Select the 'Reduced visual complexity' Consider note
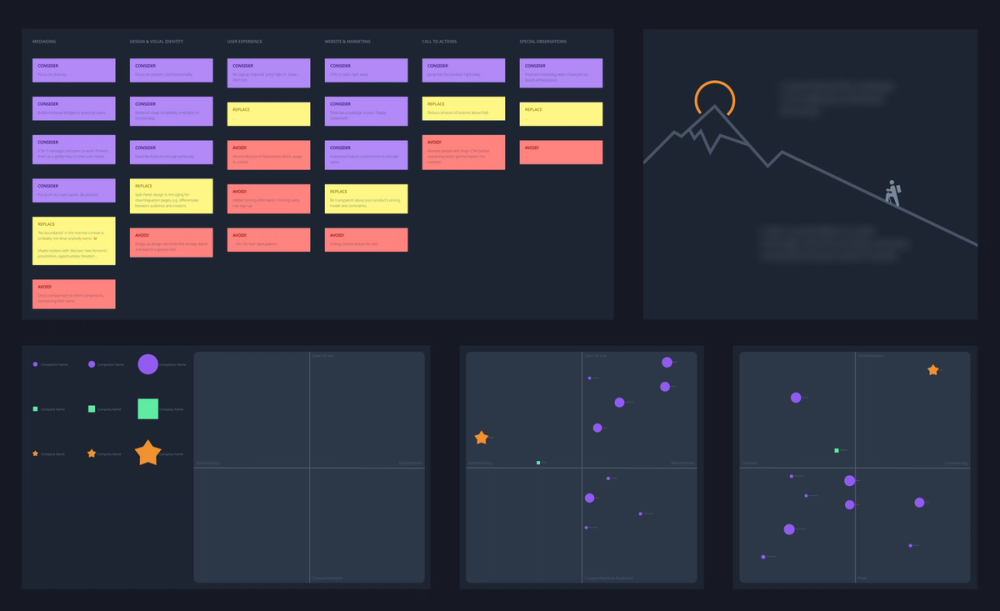The height and width of the screenshot is (611, 1000). (171, 111)
